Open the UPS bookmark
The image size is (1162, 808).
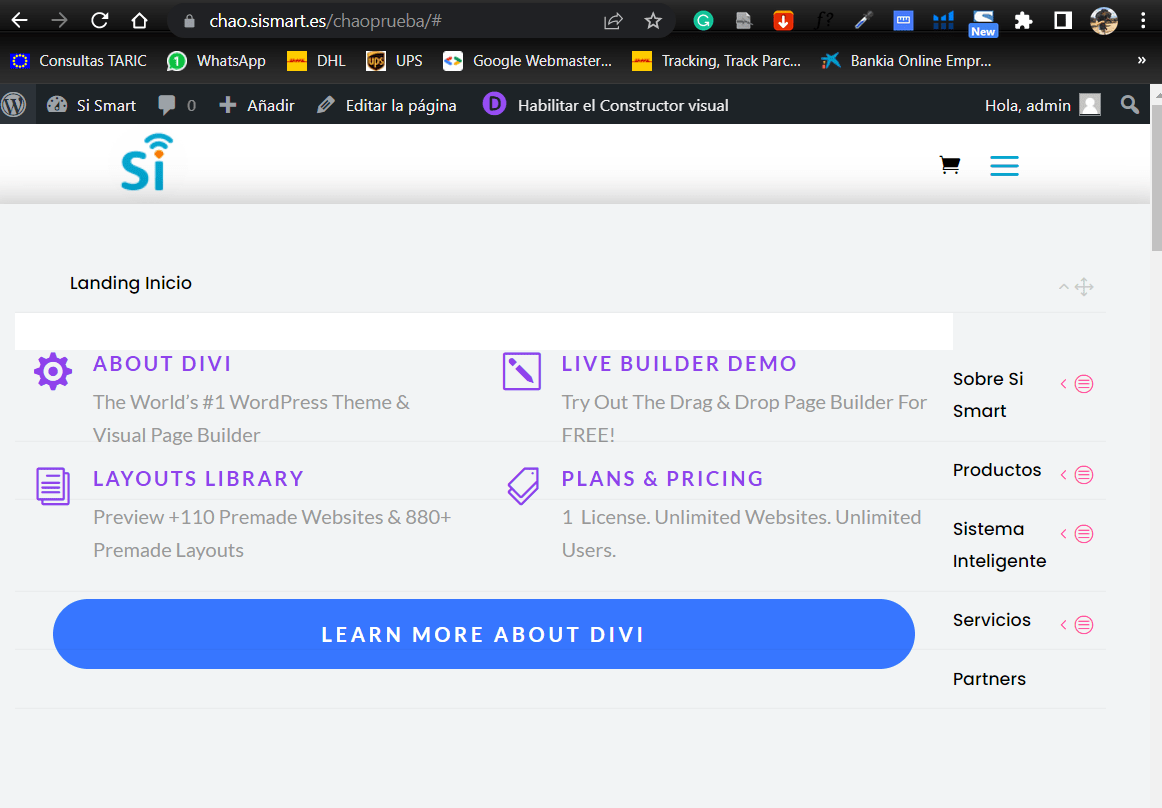pyautogui.click(x=394, y=61)
